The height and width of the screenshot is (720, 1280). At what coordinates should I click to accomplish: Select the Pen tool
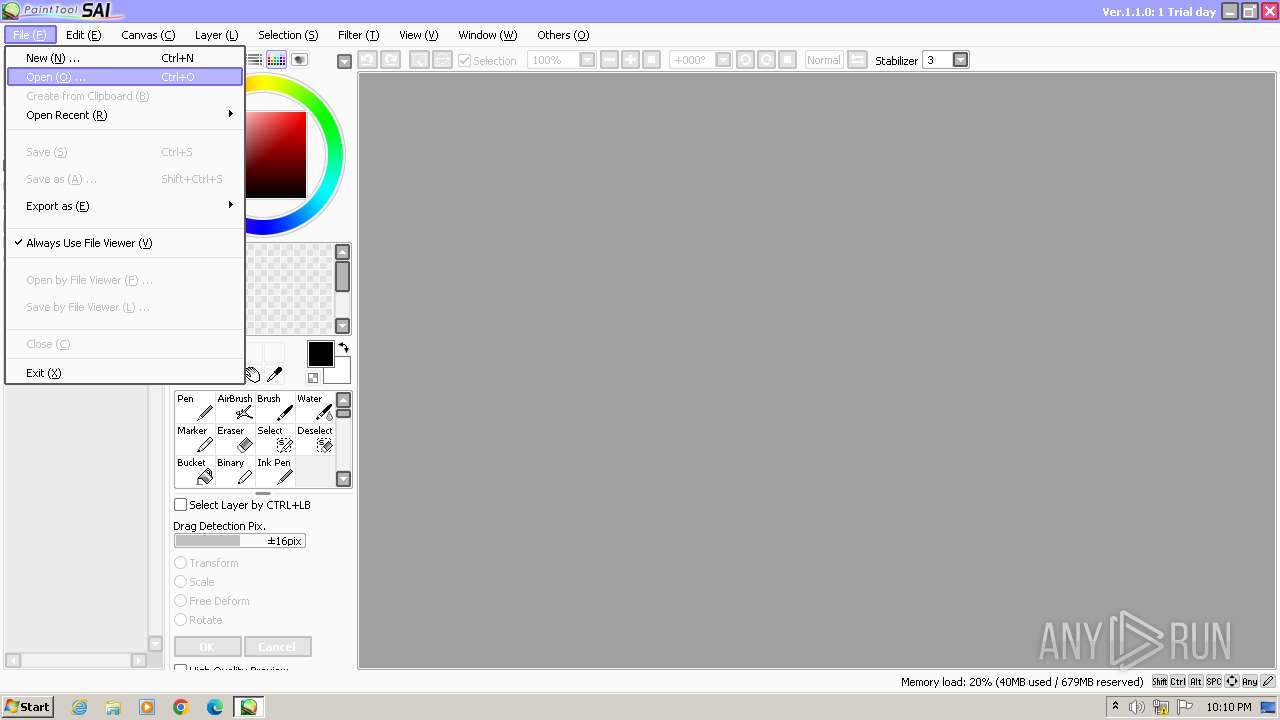click(194, 407)
